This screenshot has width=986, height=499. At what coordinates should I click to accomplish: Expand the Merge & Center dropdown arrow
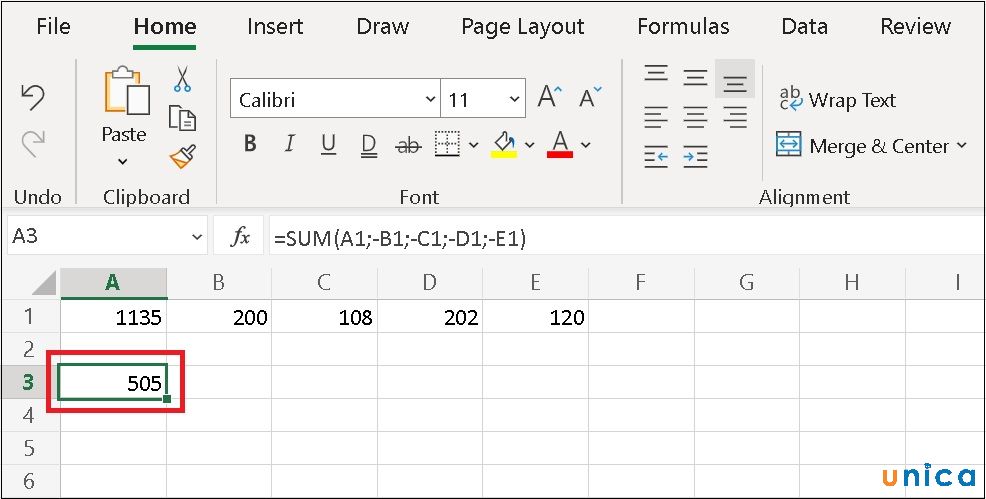[x=962, y=146]
